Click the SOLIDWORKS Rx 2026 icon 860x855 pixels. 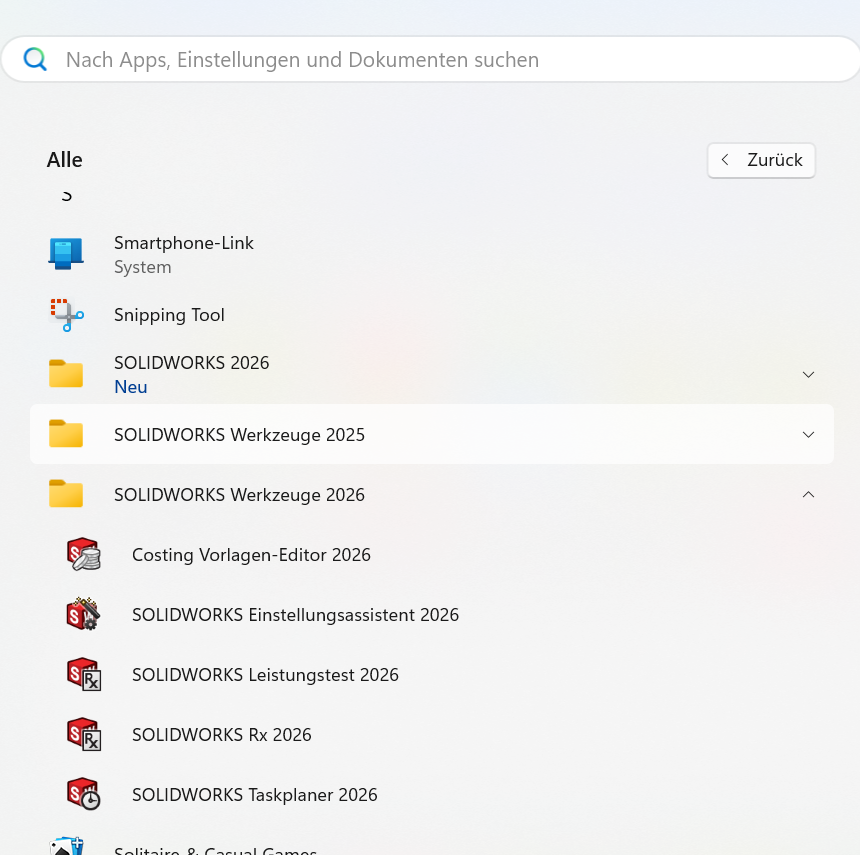84,734
